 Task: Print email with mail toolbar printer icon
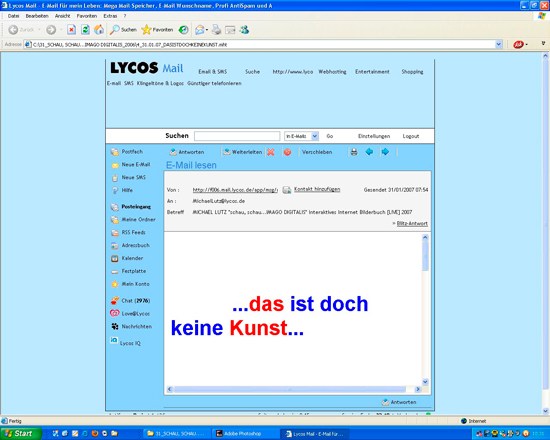pos(354,152)
